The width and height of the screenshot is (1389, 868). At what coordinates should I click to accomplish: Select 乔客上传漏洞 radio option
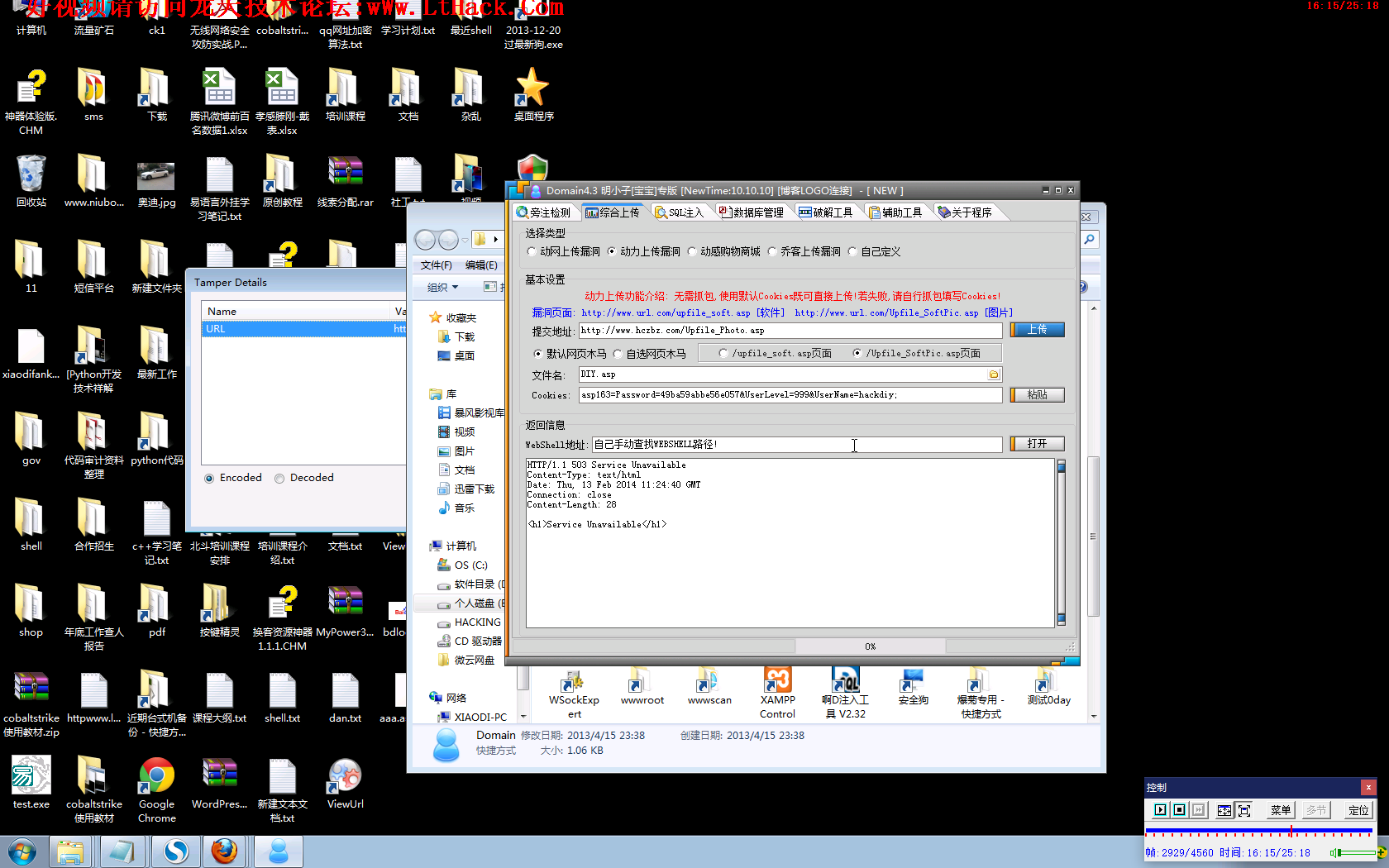coord(804,251)
